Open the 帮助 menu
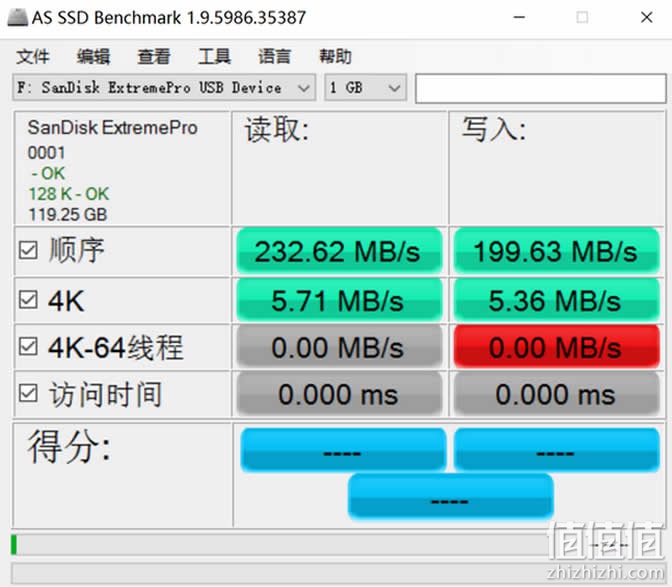Image resolution: width=672 pixels, height=587 pixels. point(336,57)
